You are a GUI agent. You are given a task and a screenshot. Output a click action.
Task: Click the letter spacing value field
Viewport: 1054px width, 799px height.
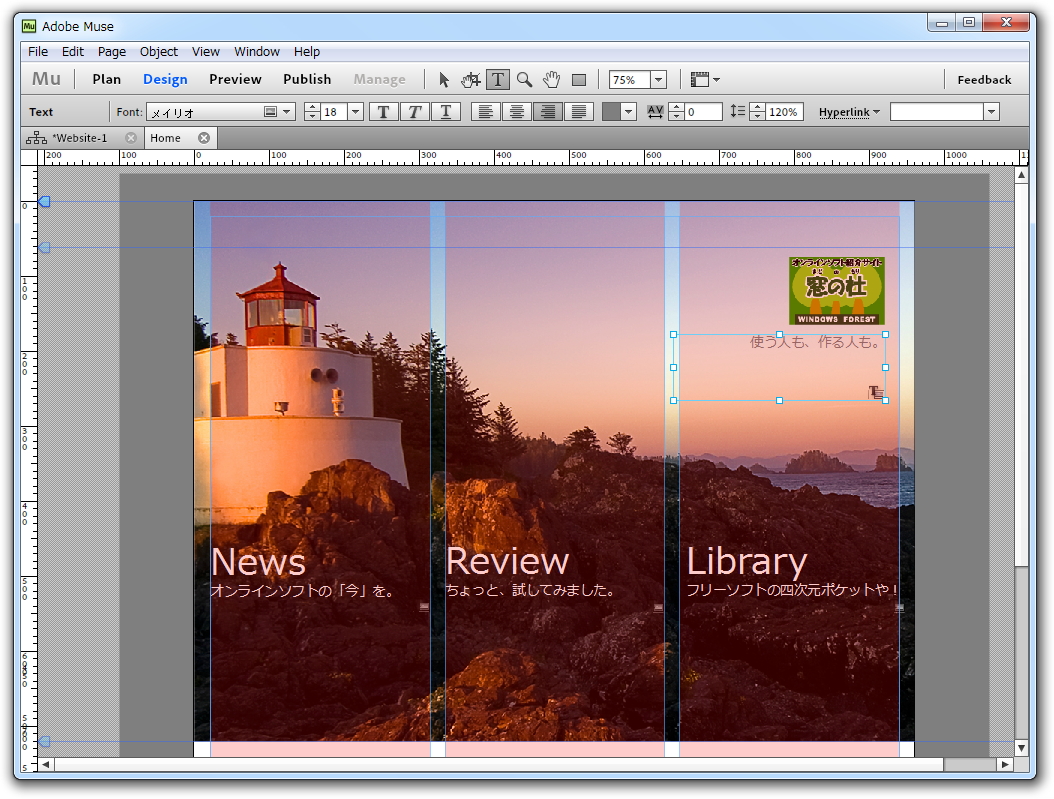point(702,112)
